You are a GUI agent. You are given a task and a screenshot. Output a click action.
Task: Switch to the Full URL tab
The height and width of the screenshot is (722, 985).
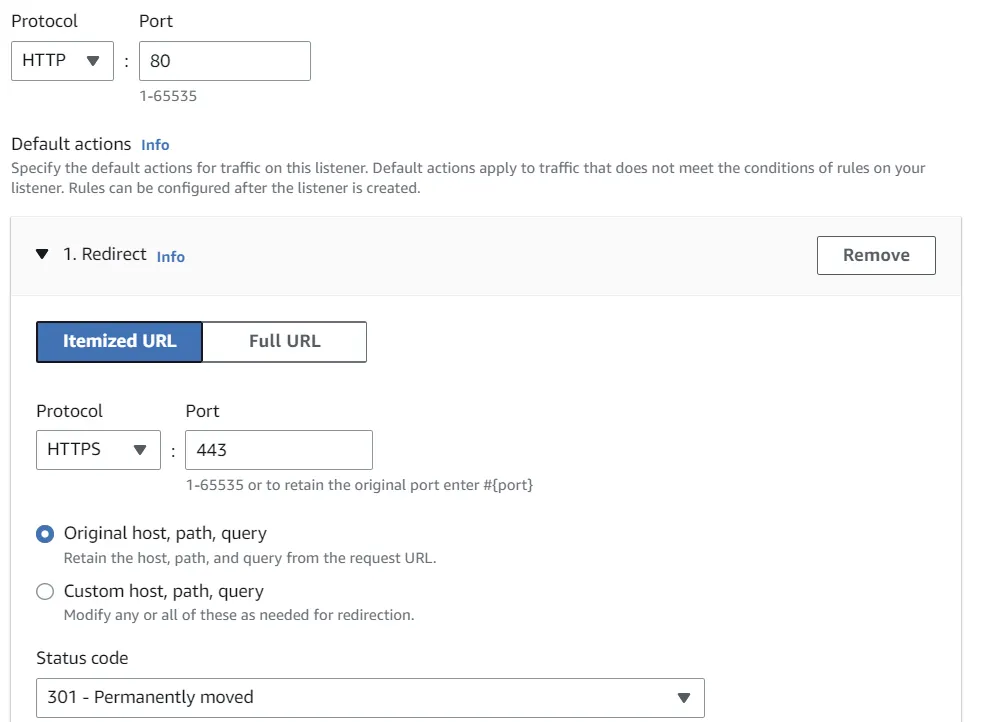[x=284, y=341]
